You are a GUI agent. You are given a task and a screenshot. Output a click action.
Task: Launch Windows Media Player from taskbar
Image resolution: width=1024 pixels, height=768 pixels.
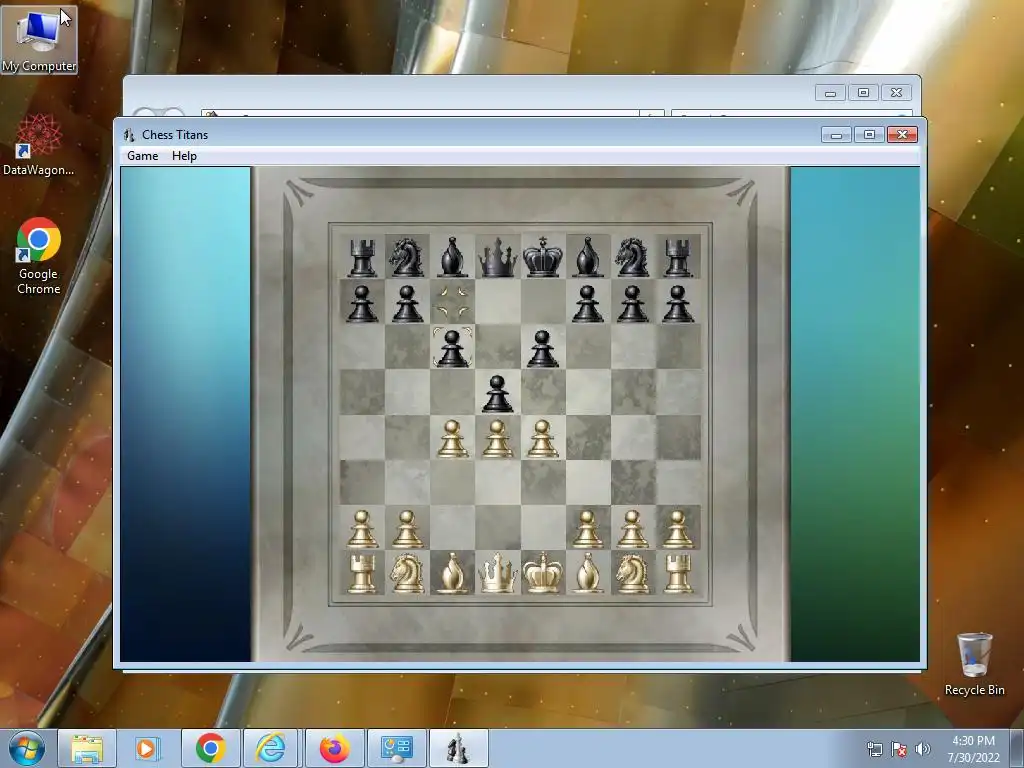[147, 748]
